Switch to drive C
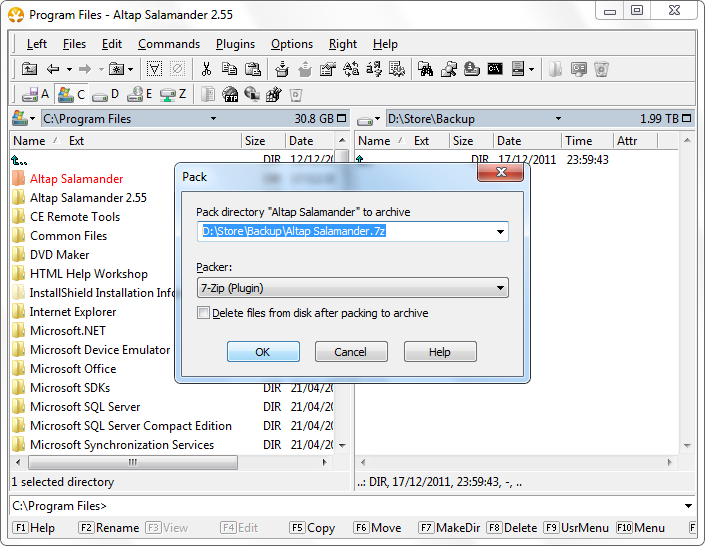The image size is (705, 546). click(x=72, y=94)
